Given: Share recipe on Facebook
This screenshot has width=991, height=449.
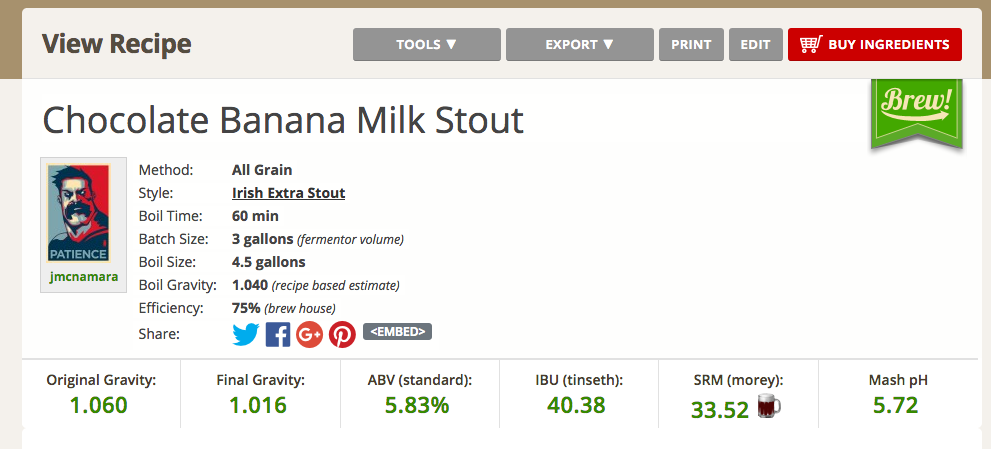Looking at the screenshot, I should [x=278, y=334].
